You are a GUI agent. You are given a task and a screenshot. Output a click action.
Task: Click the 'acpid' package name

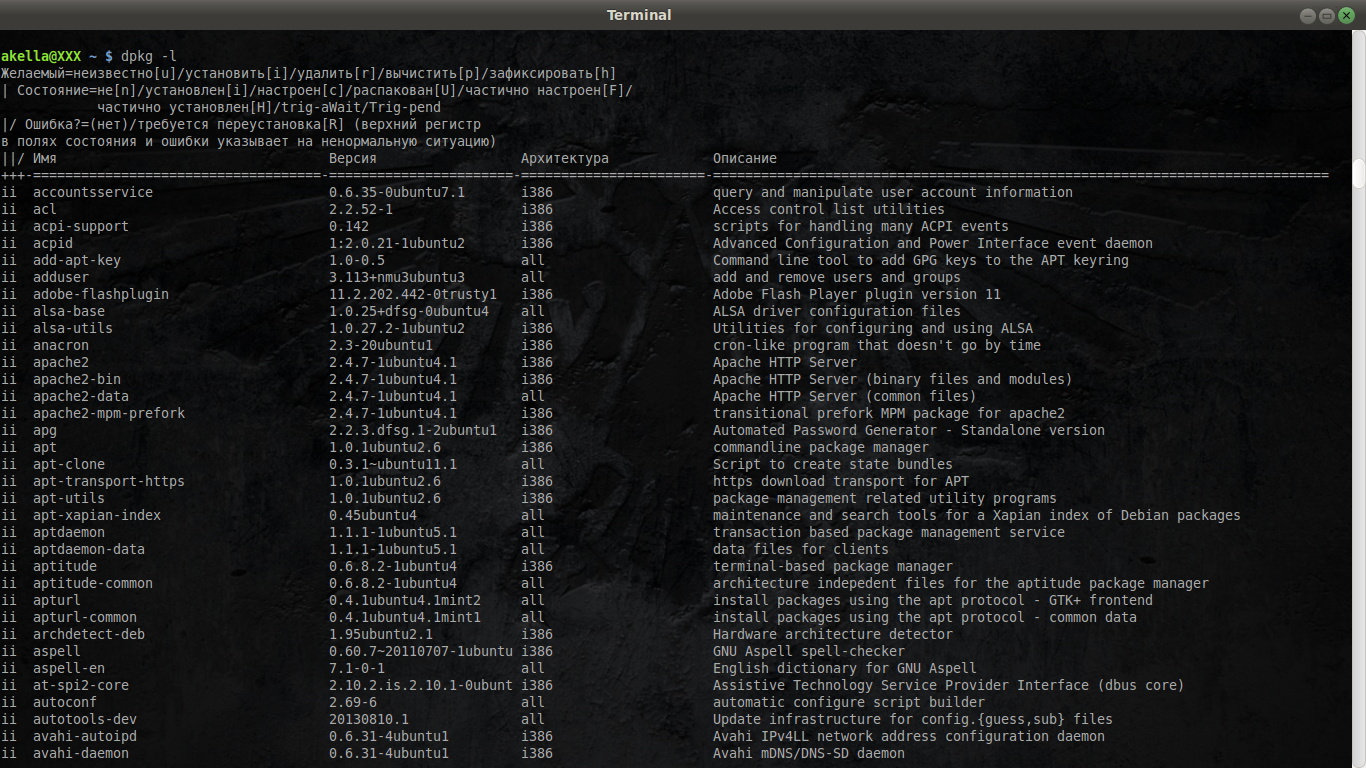tap(53, 243)
